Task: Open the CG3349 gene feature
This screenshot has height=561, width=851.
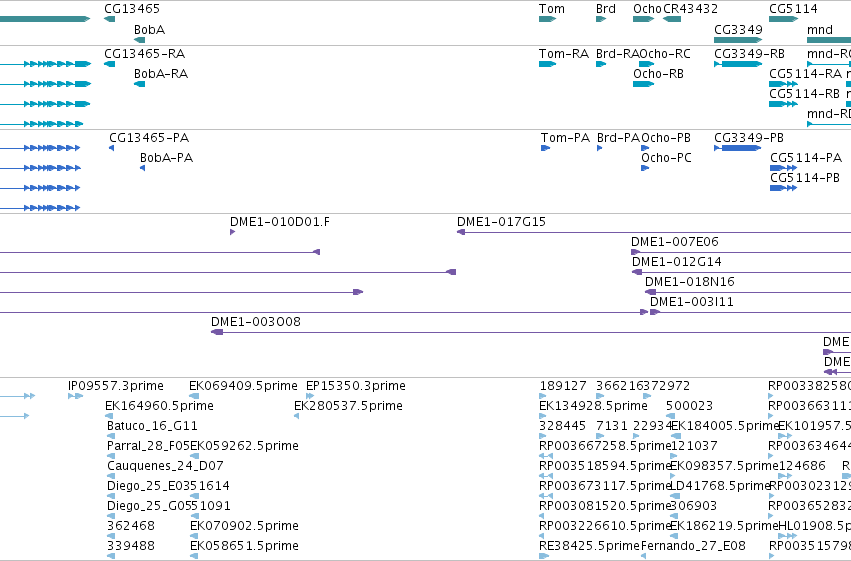Action: tap(738, 40)
